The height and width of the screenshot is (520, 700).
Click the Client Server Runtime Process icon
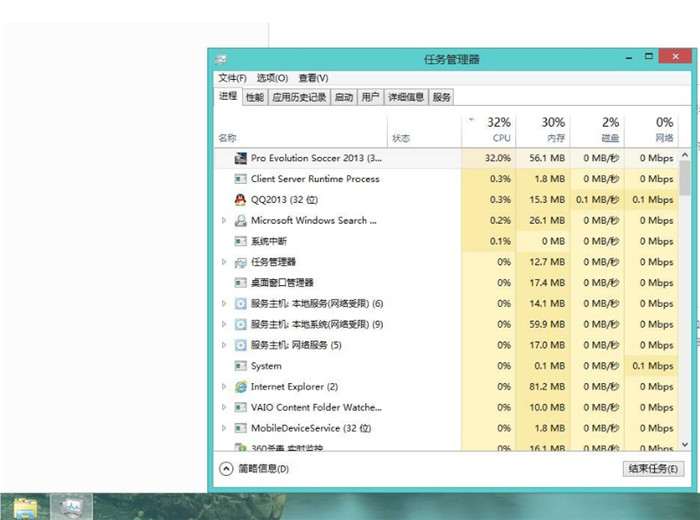pyautogui.click(x=240, y=179)
